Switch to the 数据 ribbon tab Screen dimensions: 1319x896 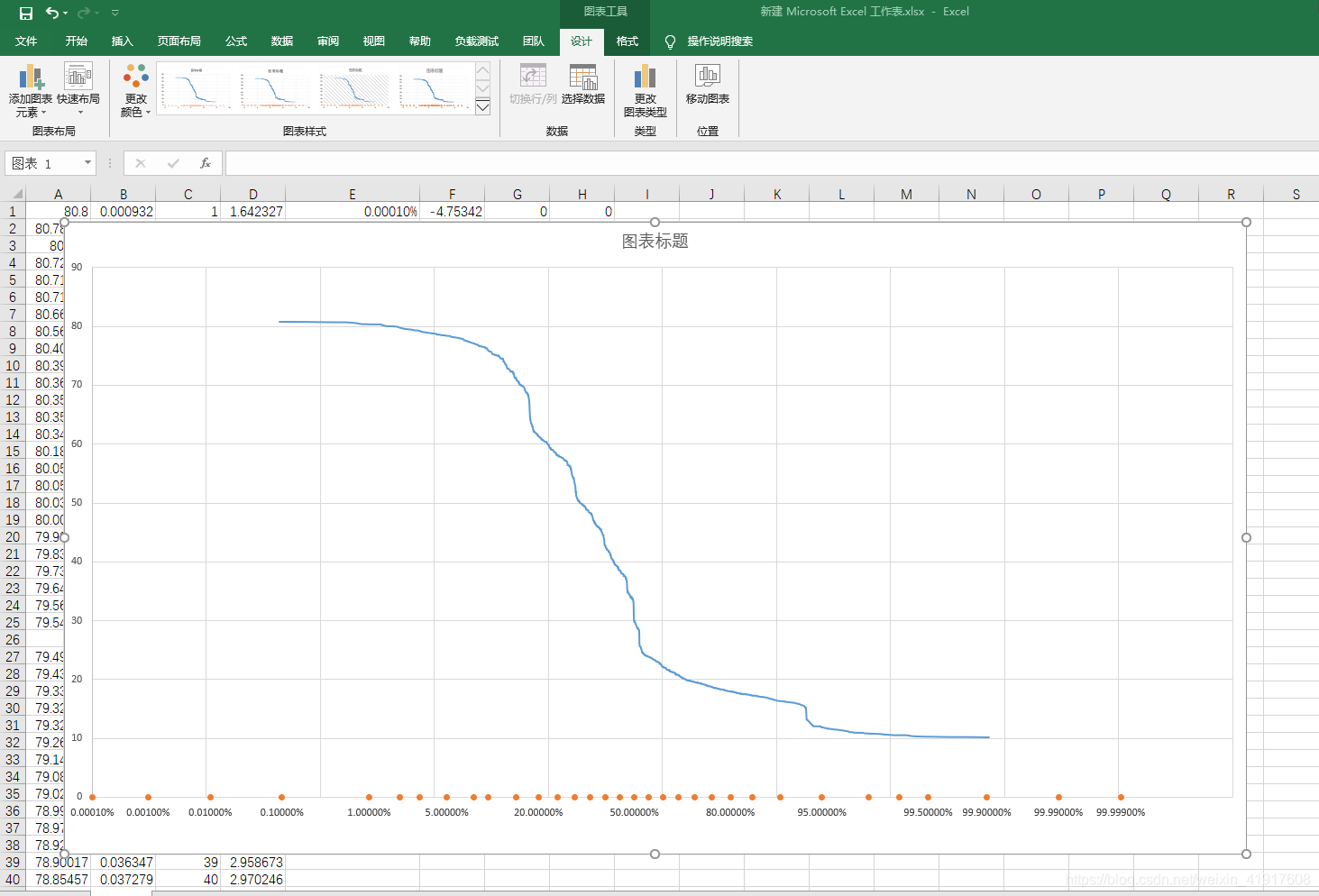tap(282, 41)
